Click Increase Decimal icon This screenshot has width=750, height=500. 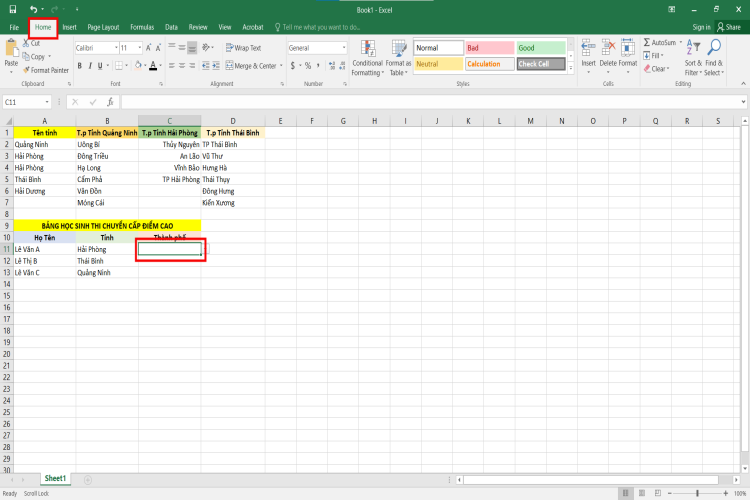coord(332,66)
